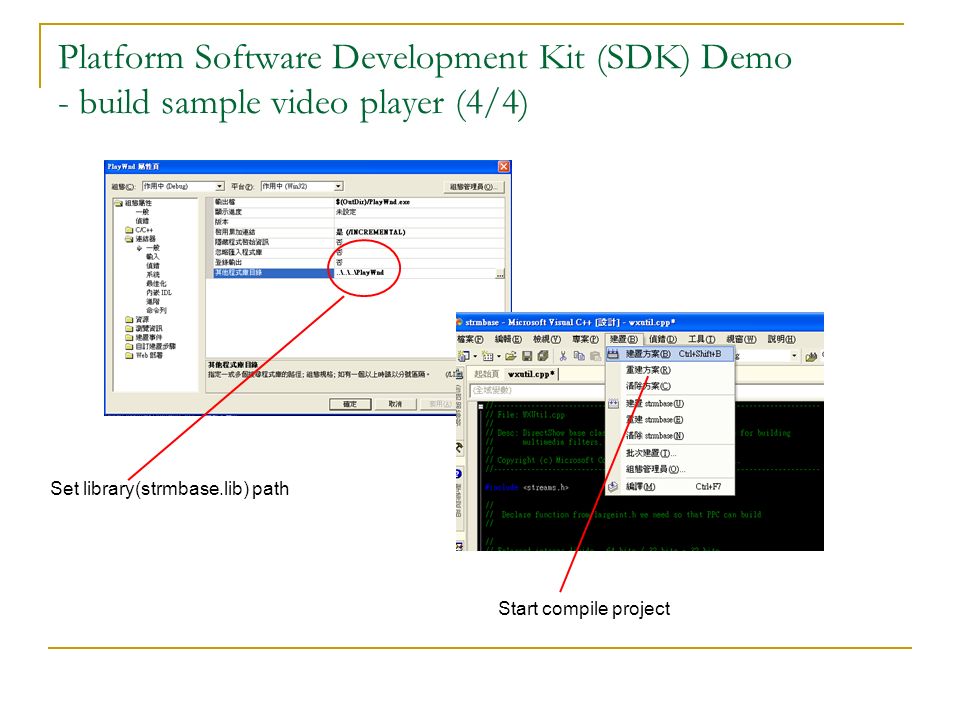Open the New Project icon dropdown arrow
Image resolution: width=960 pixels, height=720 pixels.
[x=475, y=356]
